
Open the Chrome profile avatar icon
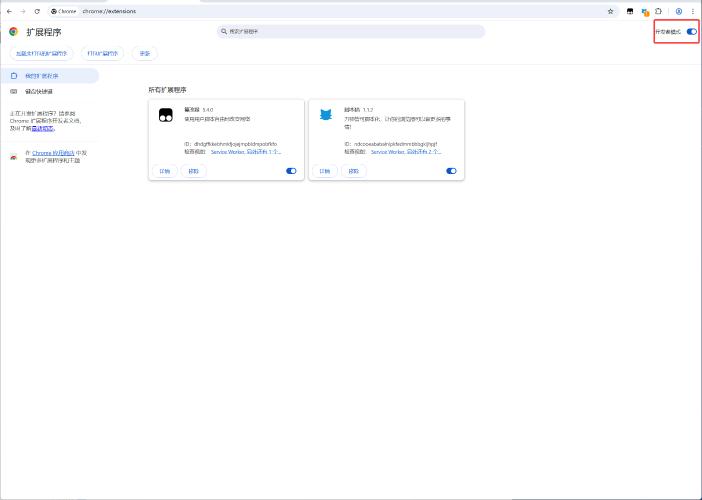(679, 11)
